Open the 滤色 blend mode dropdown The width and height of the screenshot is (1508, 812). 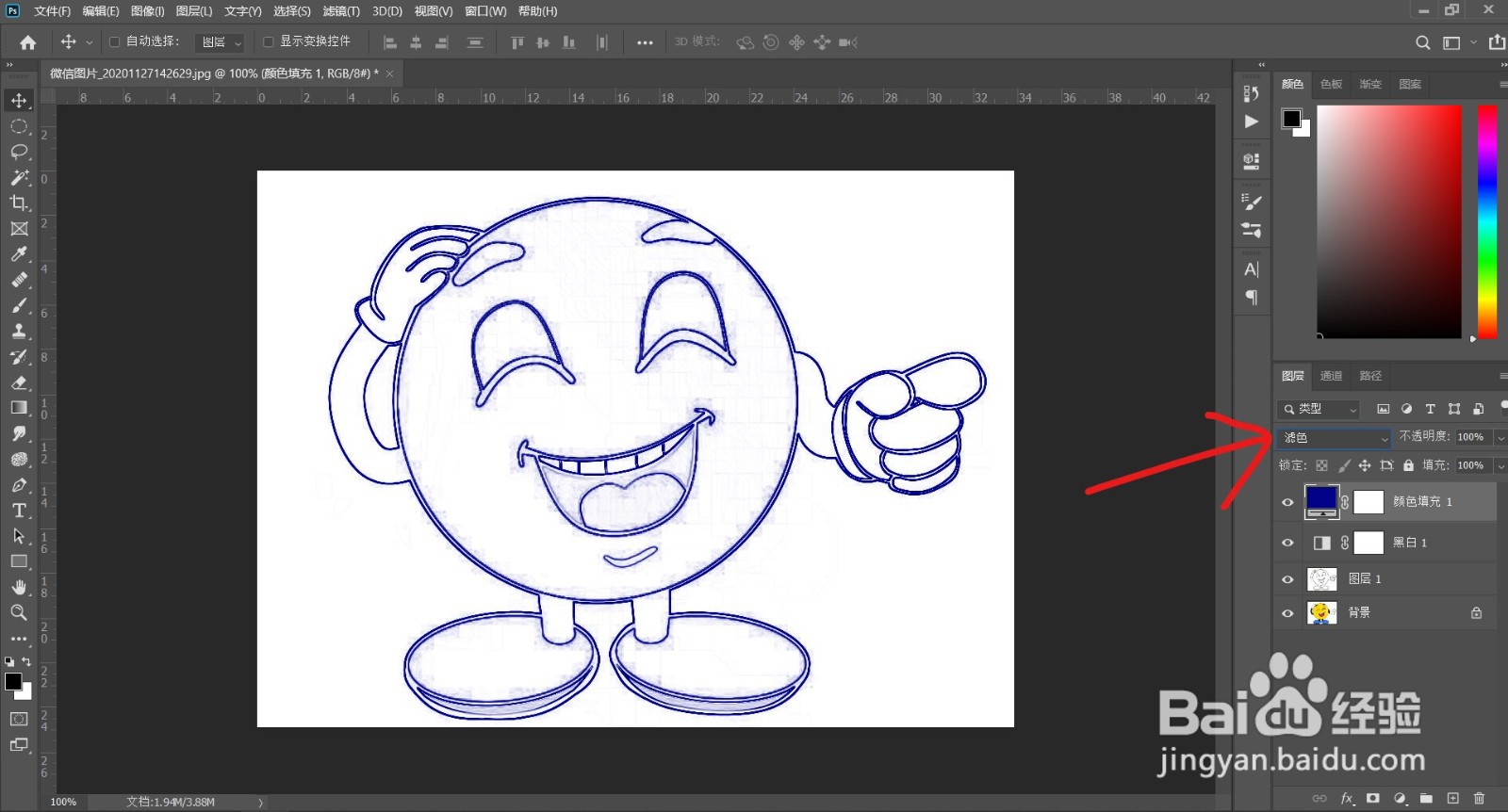tap(1335, 438)
